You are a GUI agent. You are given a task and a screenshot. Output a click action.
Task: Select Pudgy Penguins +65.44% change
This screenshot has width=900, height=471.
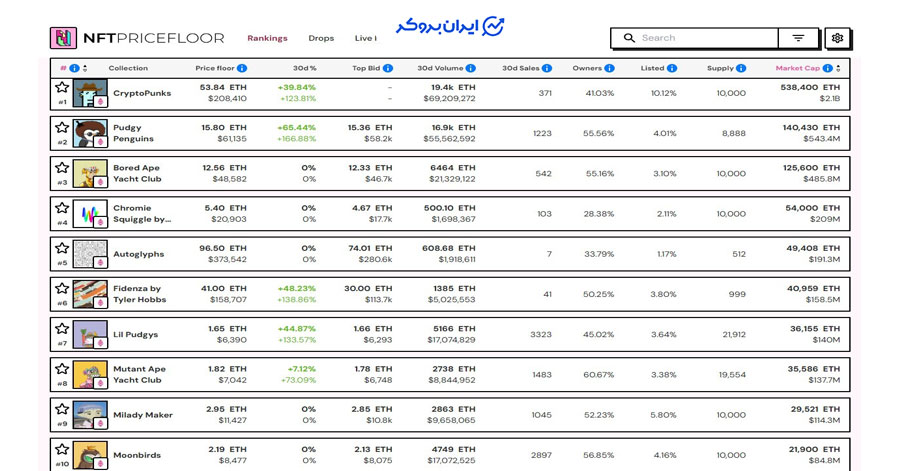coord(296,127)
